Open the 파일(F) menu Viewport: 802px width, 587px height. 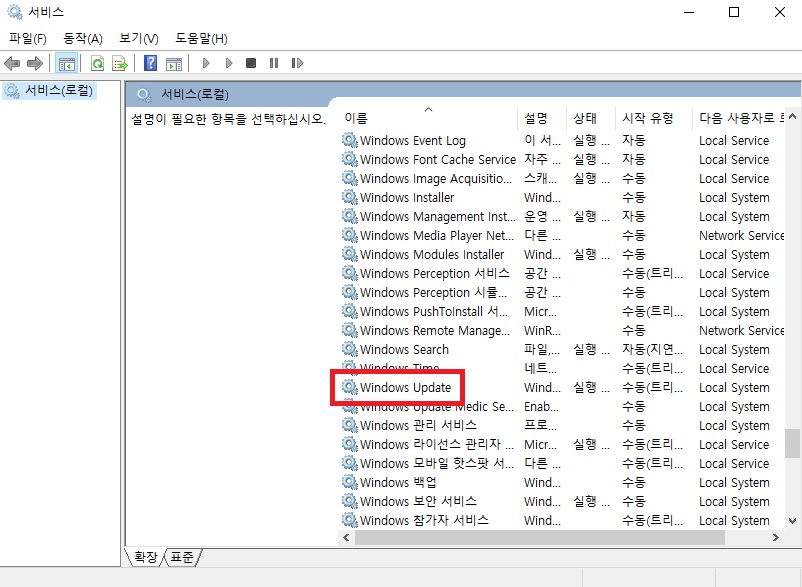pyautogui.click(x=28, y=38)
